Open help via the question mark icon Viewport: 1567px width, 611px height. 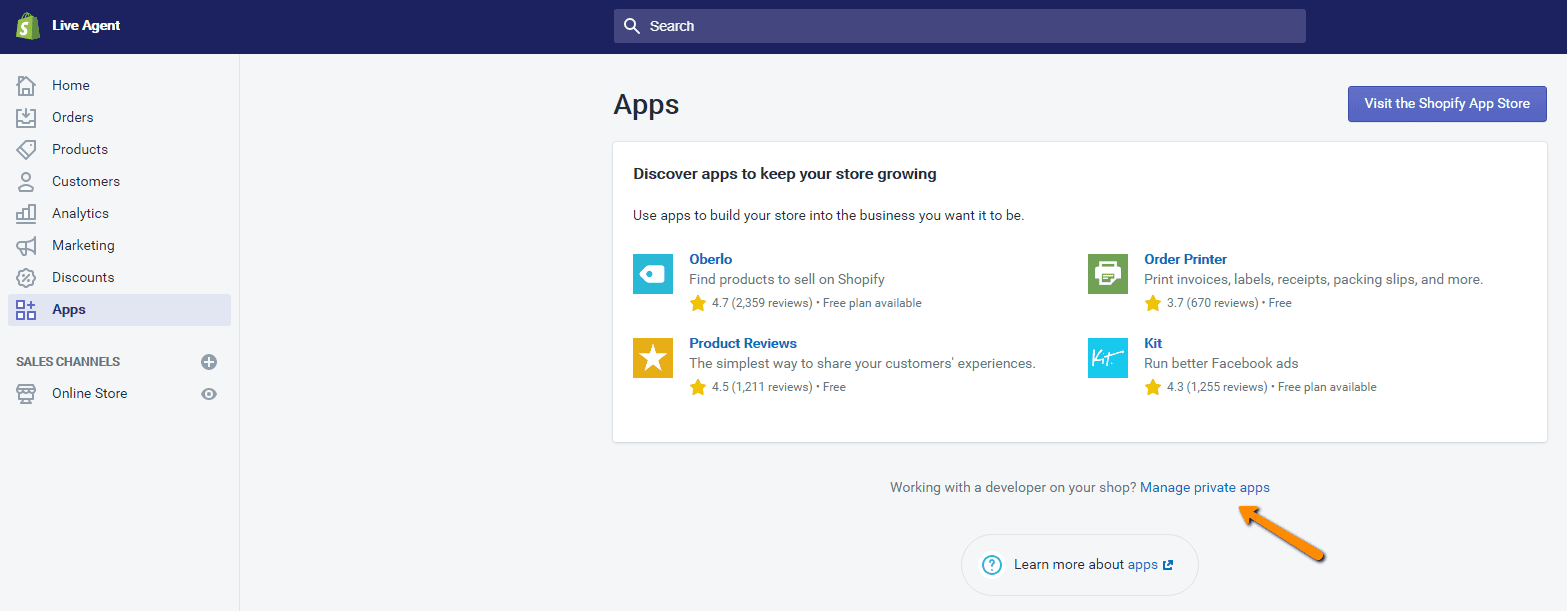[991, 564]
